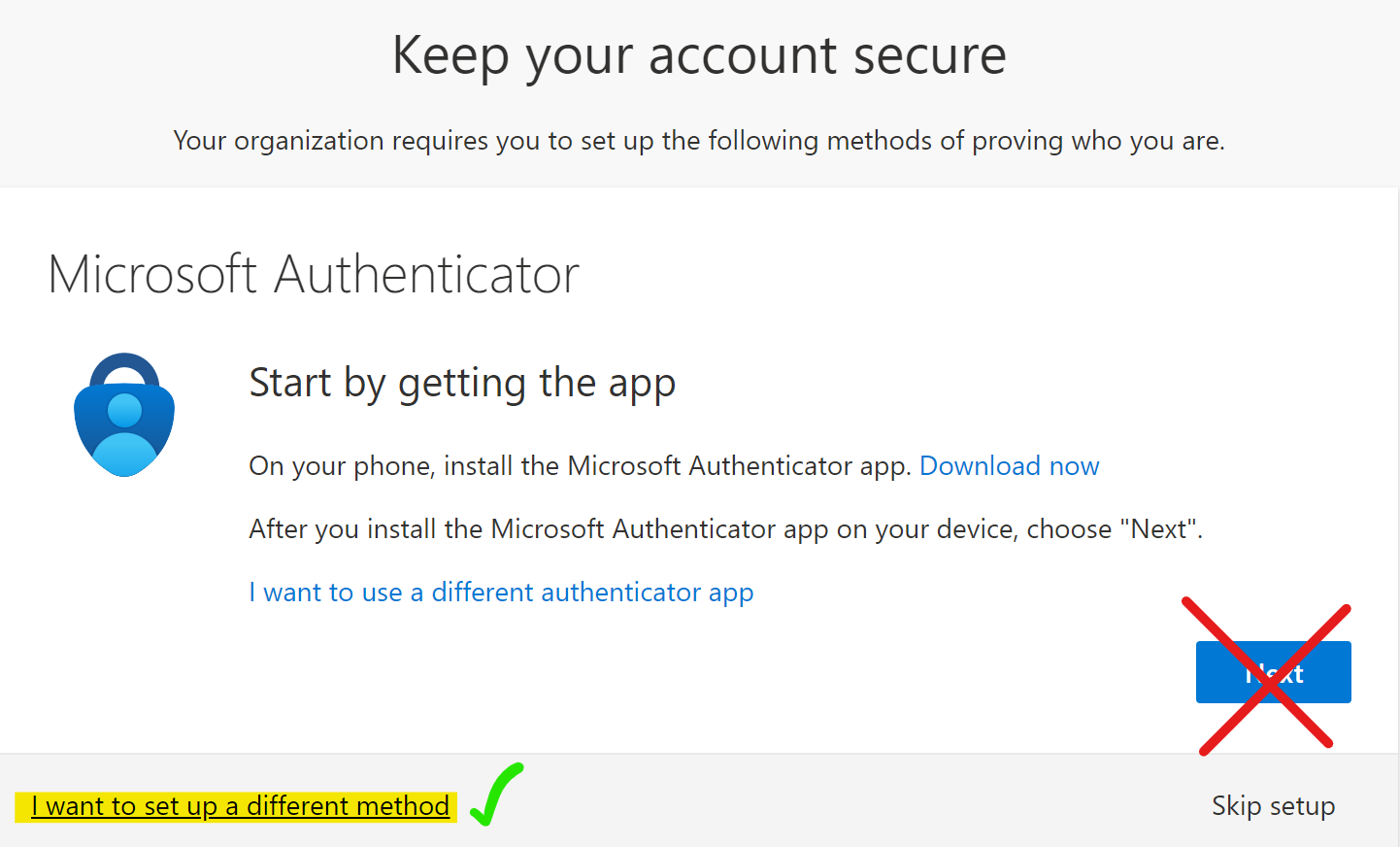1400x847 pixels.
Task: Open the Download now link
Action: pyautogui.click(x=1009, y=466)
